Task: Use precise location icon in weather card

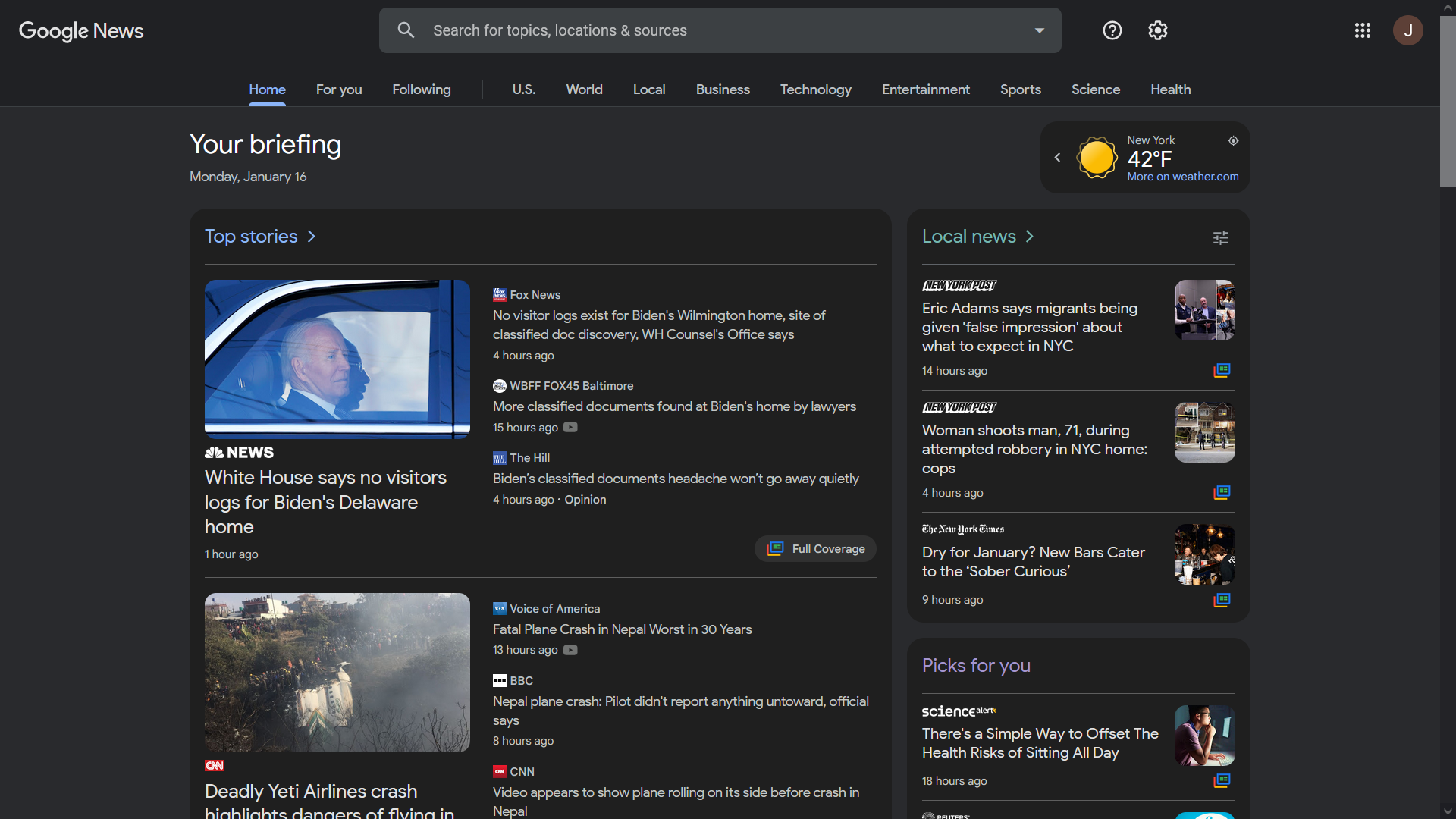Action: pyautogui.click(x=1234, y=140)
